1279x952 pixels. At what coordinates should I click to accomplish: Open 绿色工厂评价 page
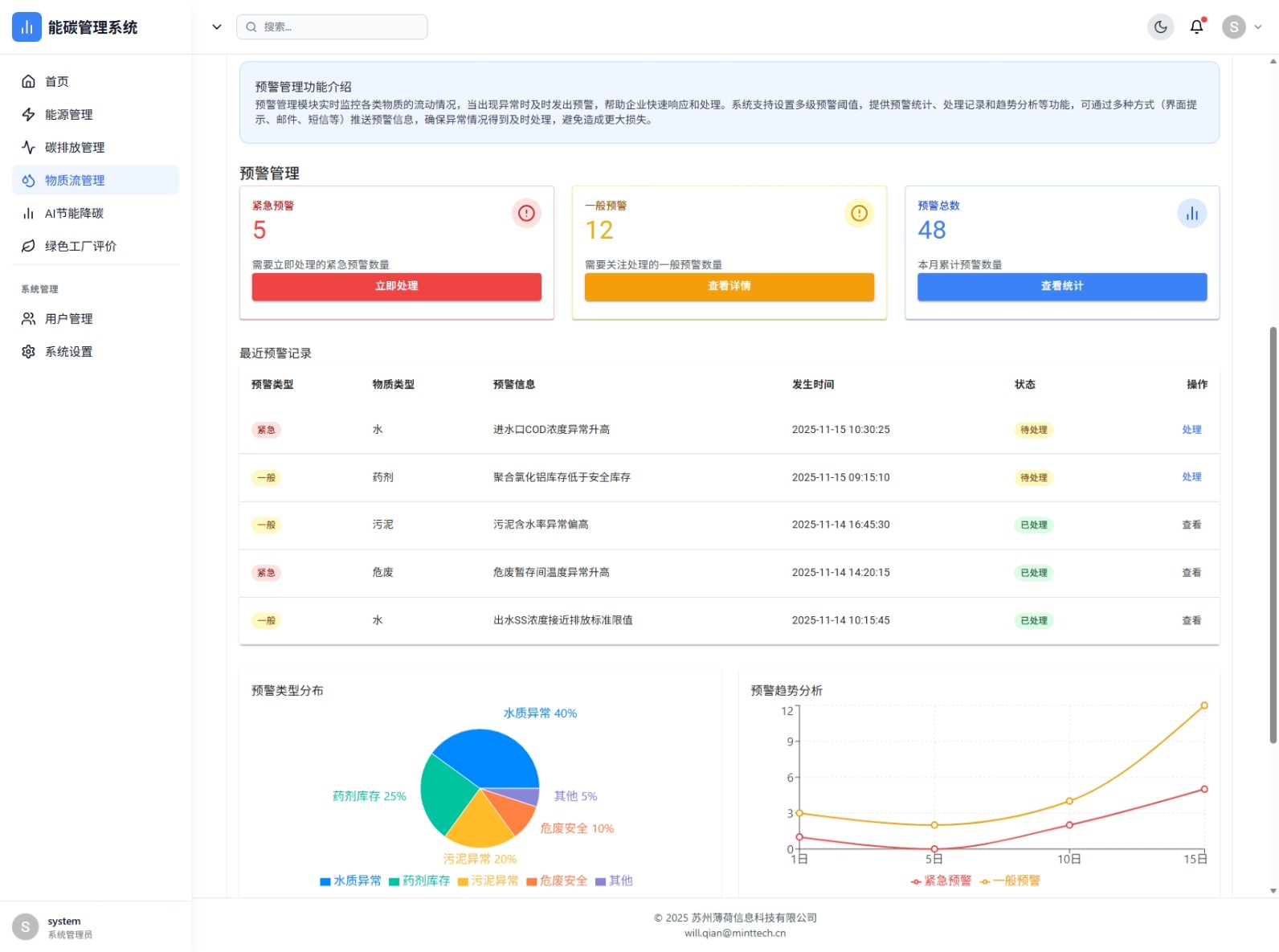[96, 246]
